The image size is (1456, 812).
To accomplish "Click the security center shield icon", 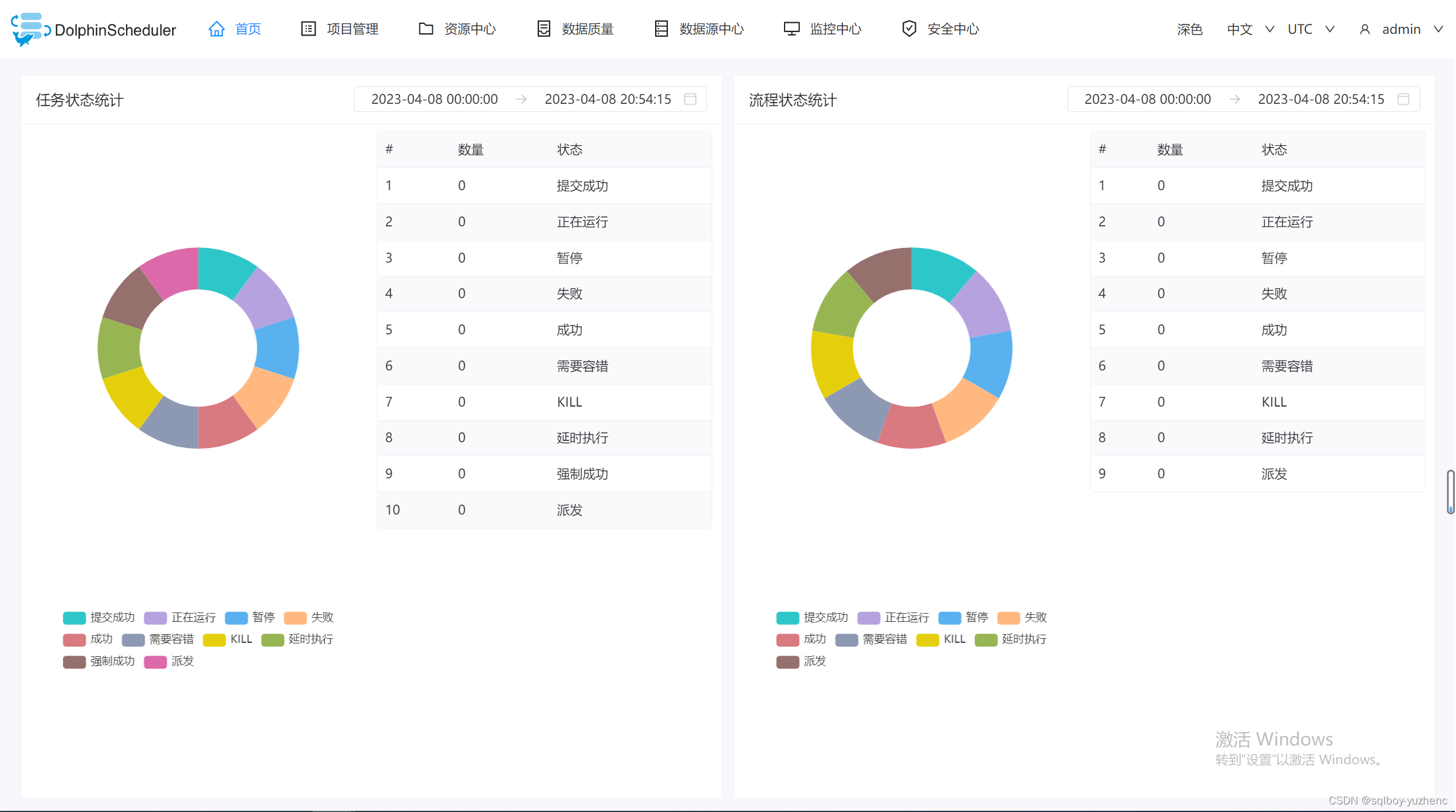I will [x=909, y=29].
